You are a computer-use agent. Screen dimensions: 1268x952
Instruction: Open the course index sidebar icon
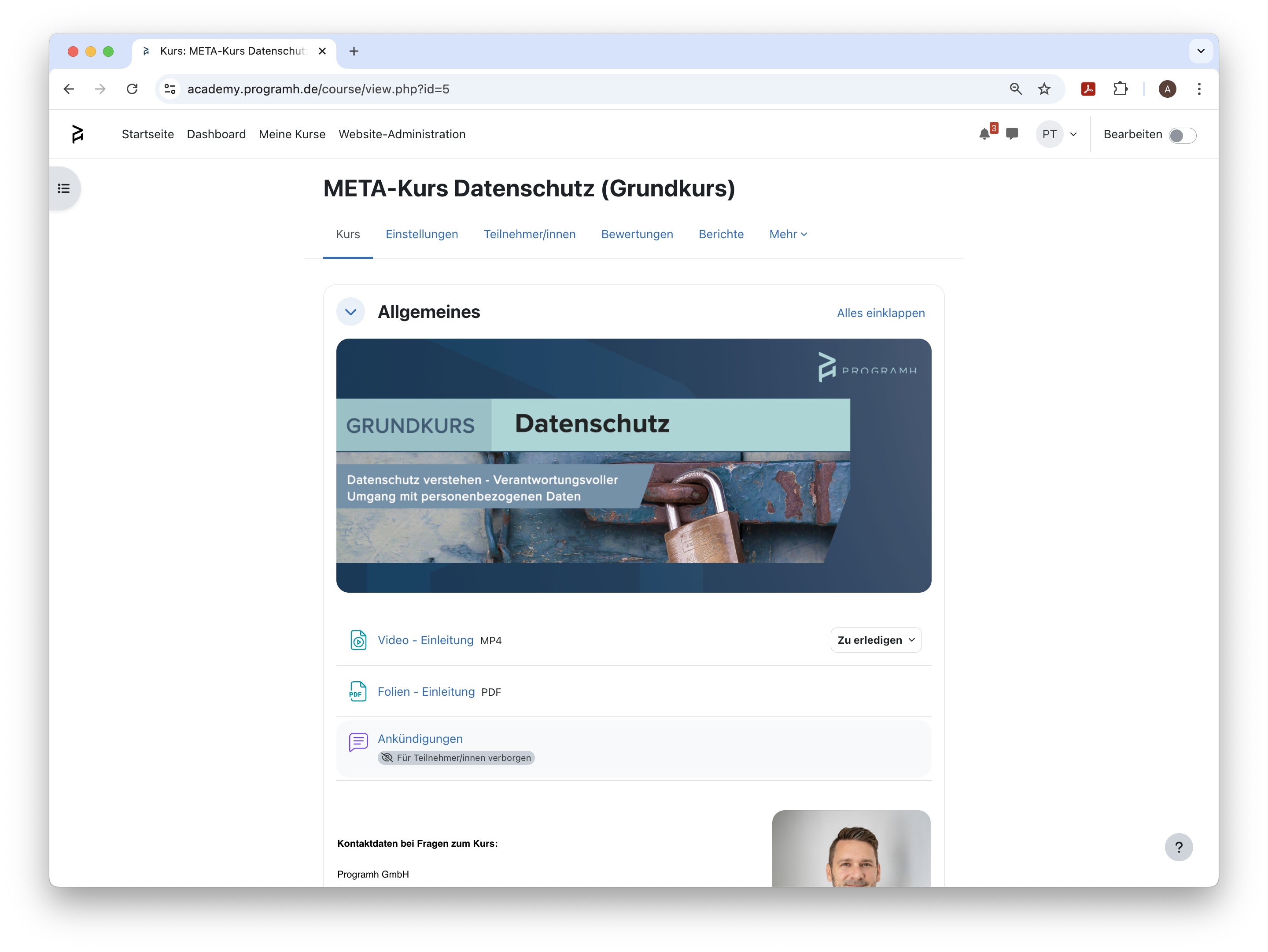coord(63,188)
